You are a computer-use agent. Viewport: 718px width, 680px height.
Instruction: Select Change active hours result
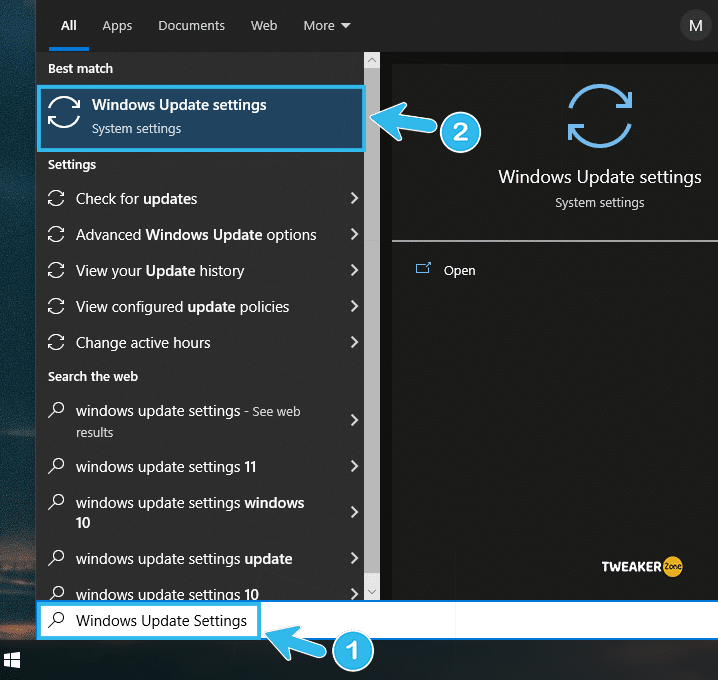201,343
